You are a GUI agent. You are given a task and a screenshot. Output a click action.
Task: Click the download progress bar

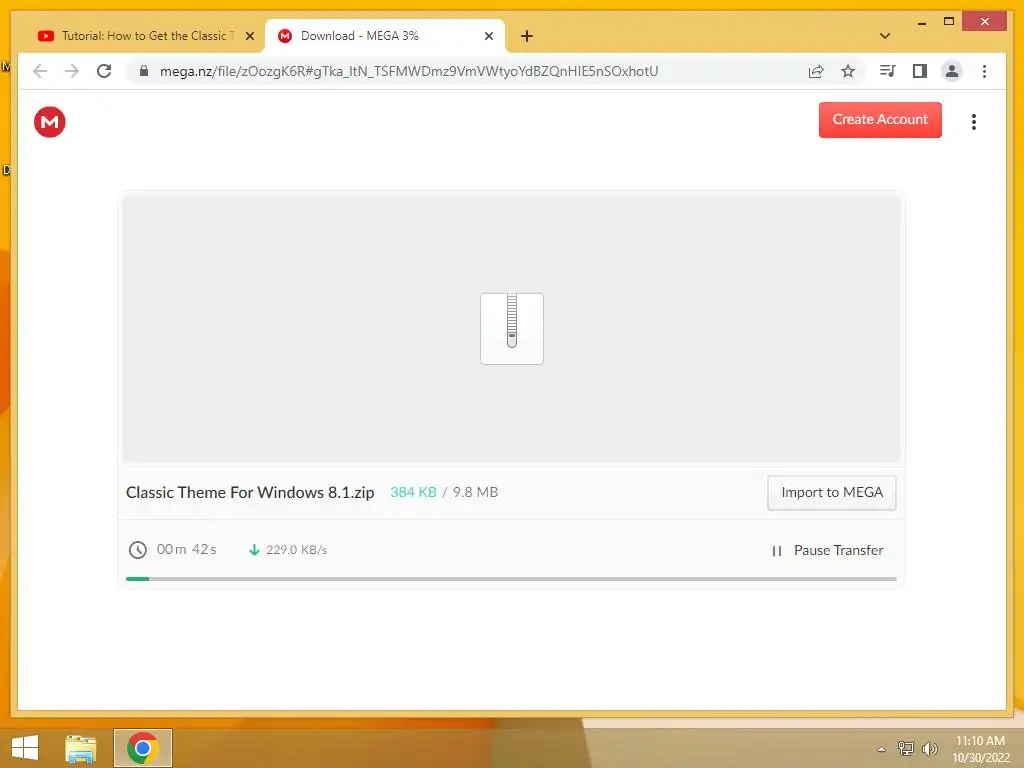coord(511,579)
